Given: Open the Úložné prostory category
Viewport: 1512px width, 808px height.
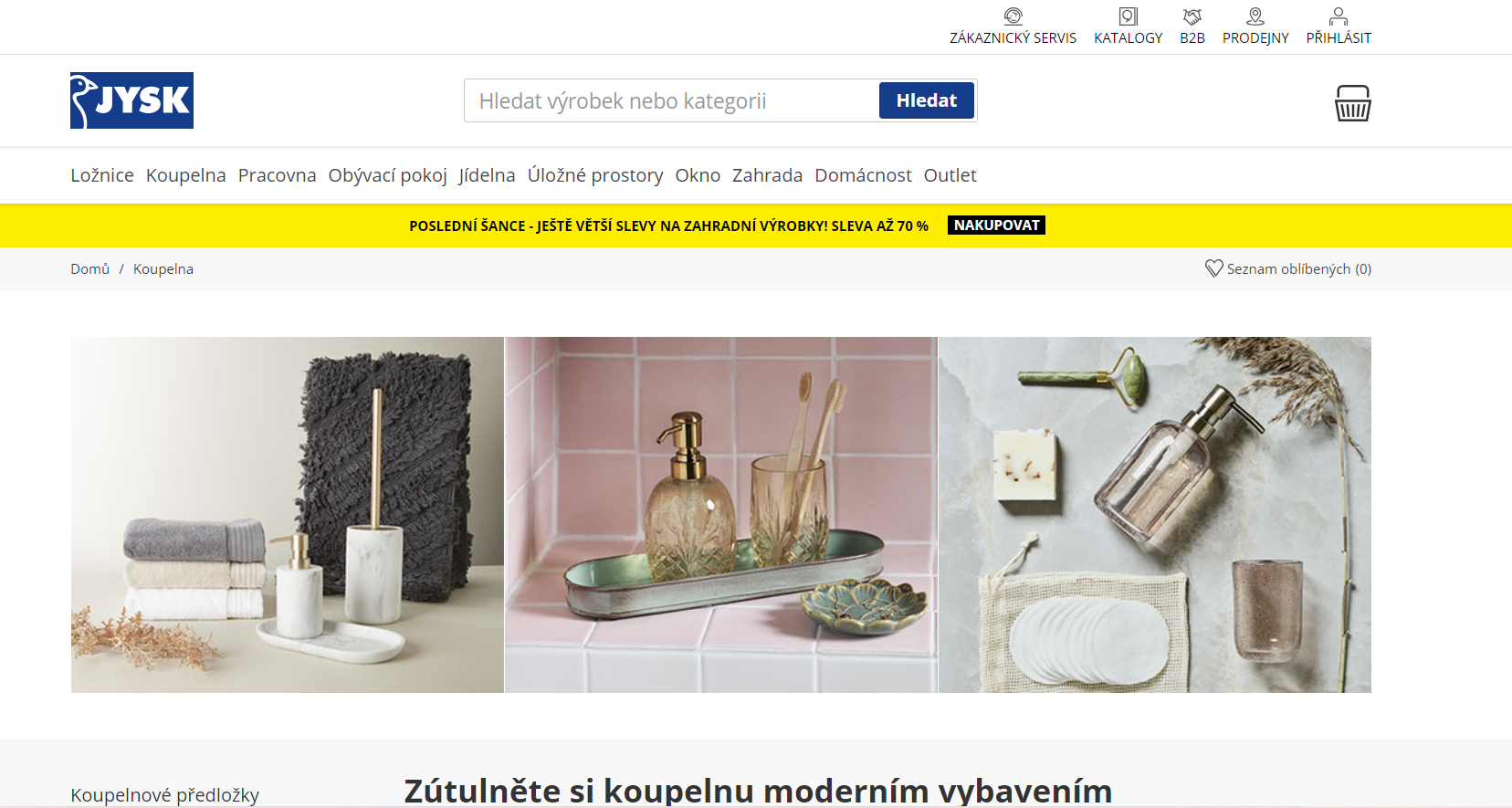Looking at the screenshot, I should (x=595, y=175).
